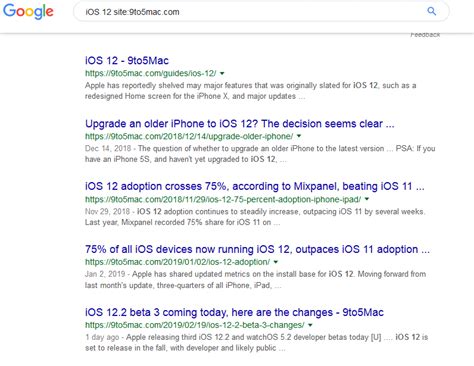Expand dropdown arrow next to upgrade-older-iphone URL
The height and width of the screenshot is (366, 474).
coord(299,136)
